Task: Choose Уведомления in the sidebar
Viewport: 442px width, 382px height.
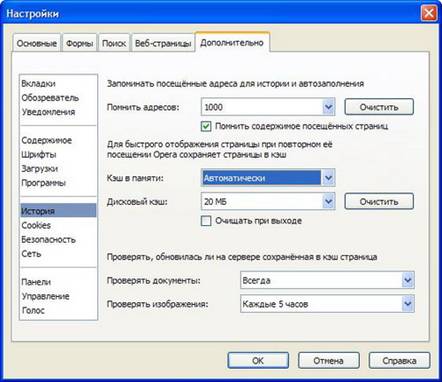Action: click(48, 112)
